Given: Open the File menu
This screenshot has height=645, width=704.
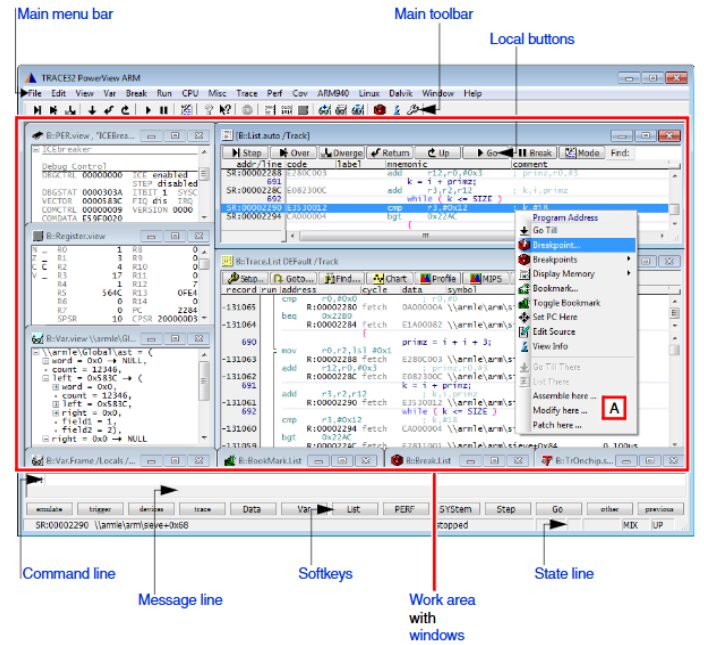Looking at the screenshot, I should coord(35,93).
